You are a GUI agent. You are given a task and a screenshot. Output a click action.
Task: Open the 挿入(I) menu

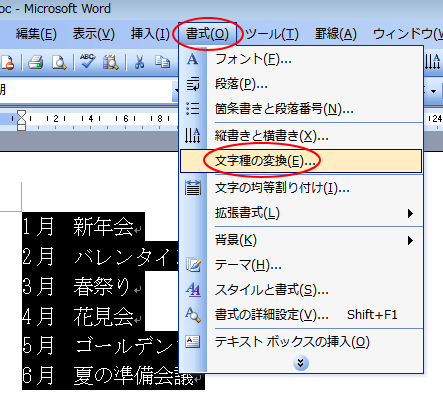coord(150,34)
